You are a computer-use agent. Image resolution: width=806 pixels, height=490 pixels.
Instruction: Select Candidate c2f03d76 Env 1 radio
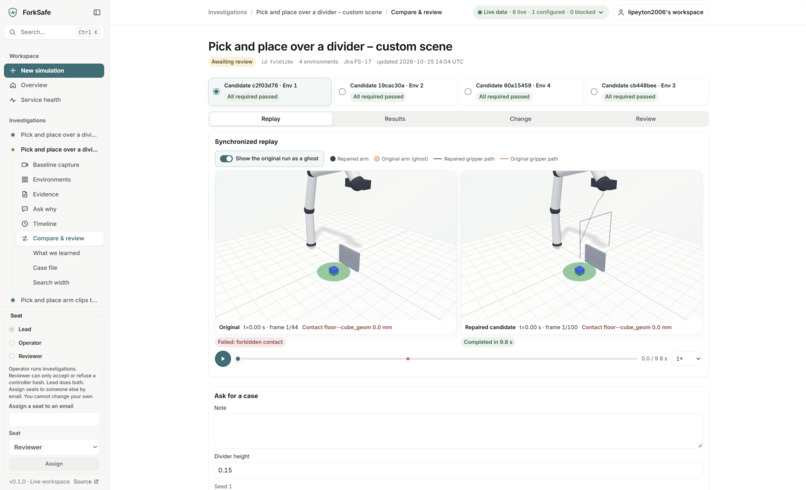pyautogui.click(x=216, y=92)
